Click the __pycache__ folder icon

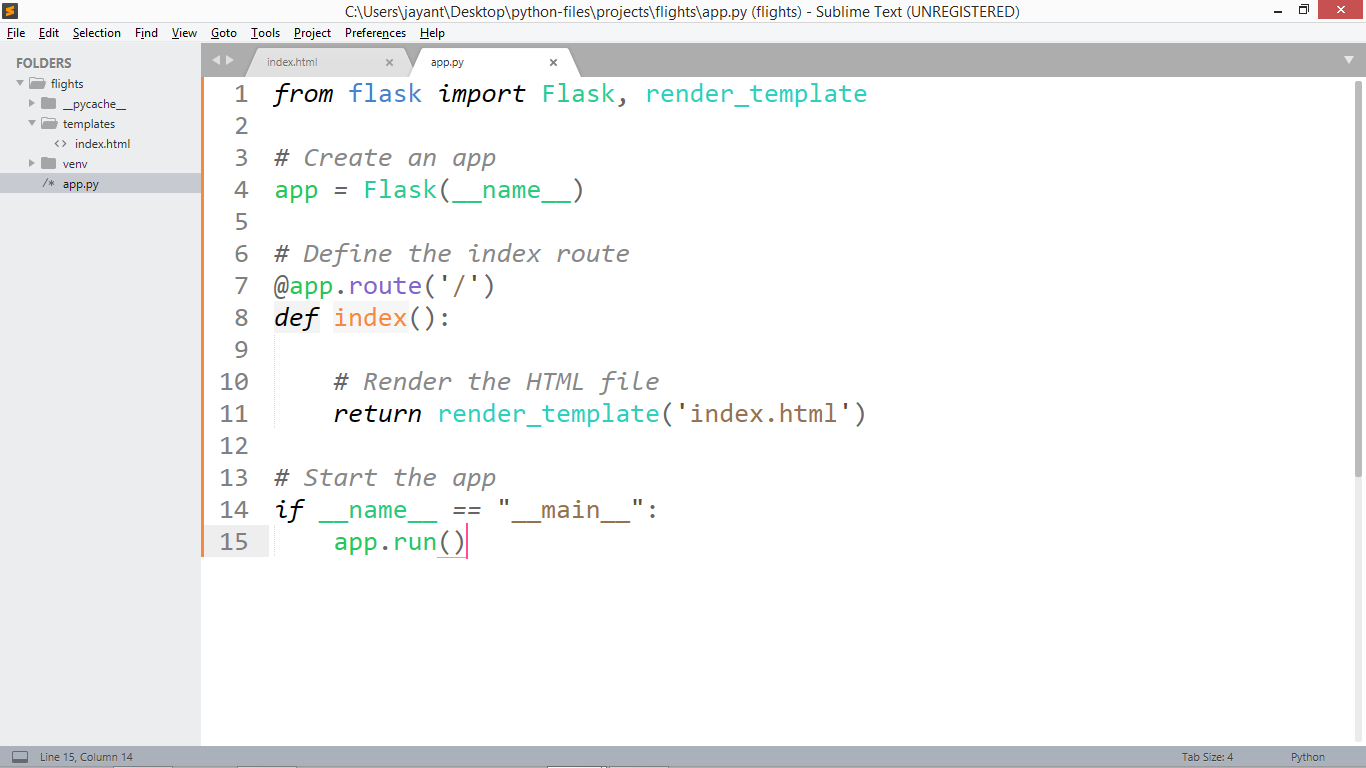click(x=48, y=103)
